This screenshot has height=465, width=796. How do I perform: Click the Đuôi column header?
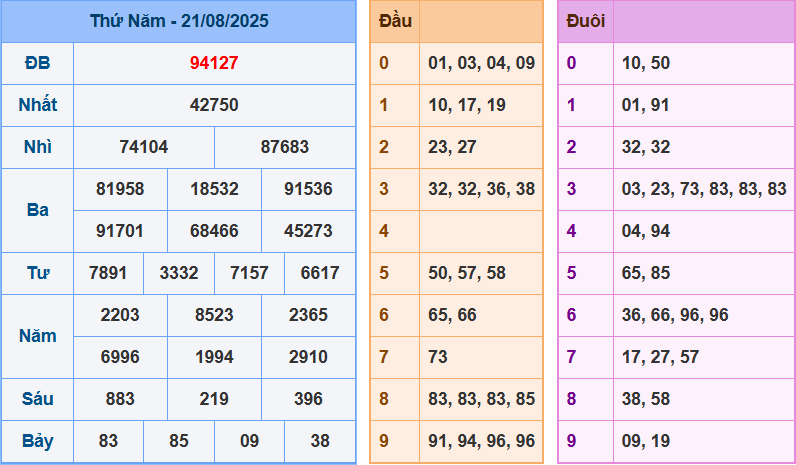(x=585, y=21)
